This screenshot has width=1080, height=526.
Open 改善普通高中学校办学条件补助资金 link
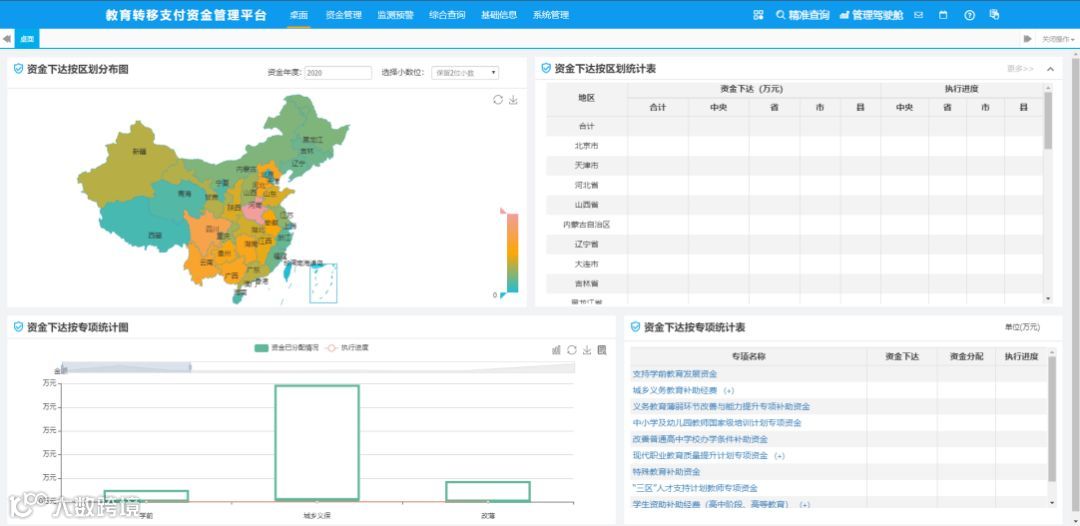tap(700, 439)
